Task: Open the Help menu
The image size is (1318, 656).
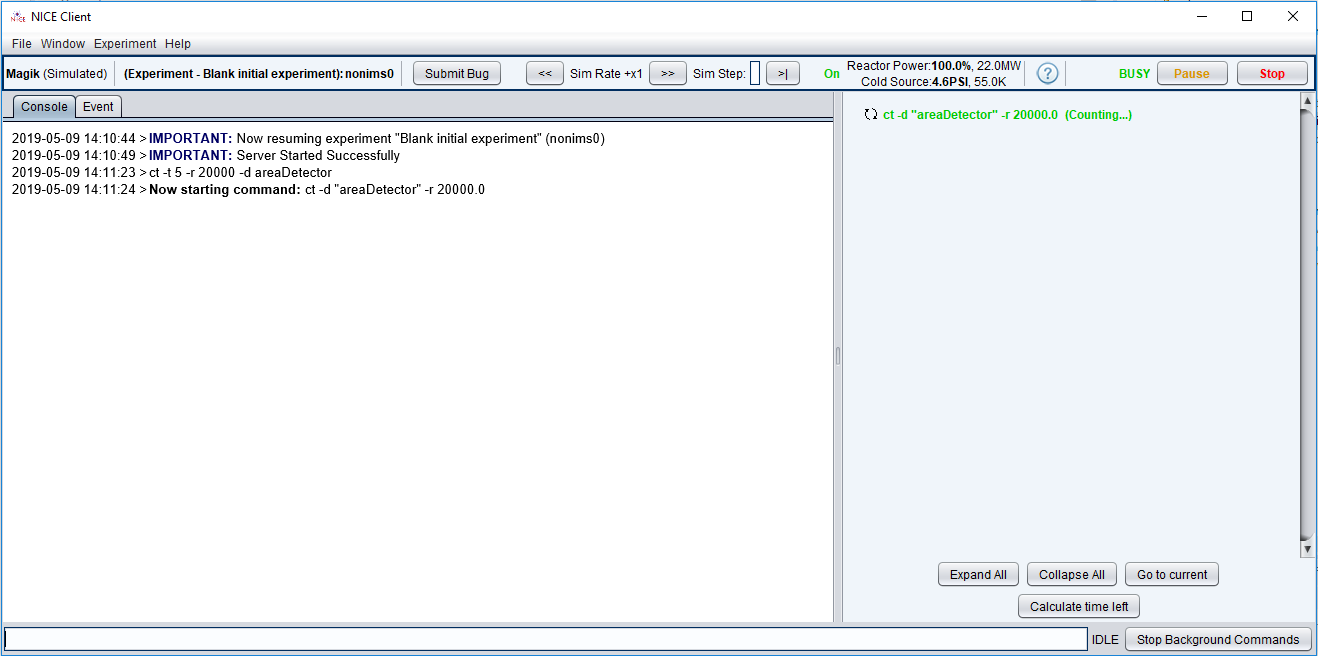Action: click(x=178, y=44)
